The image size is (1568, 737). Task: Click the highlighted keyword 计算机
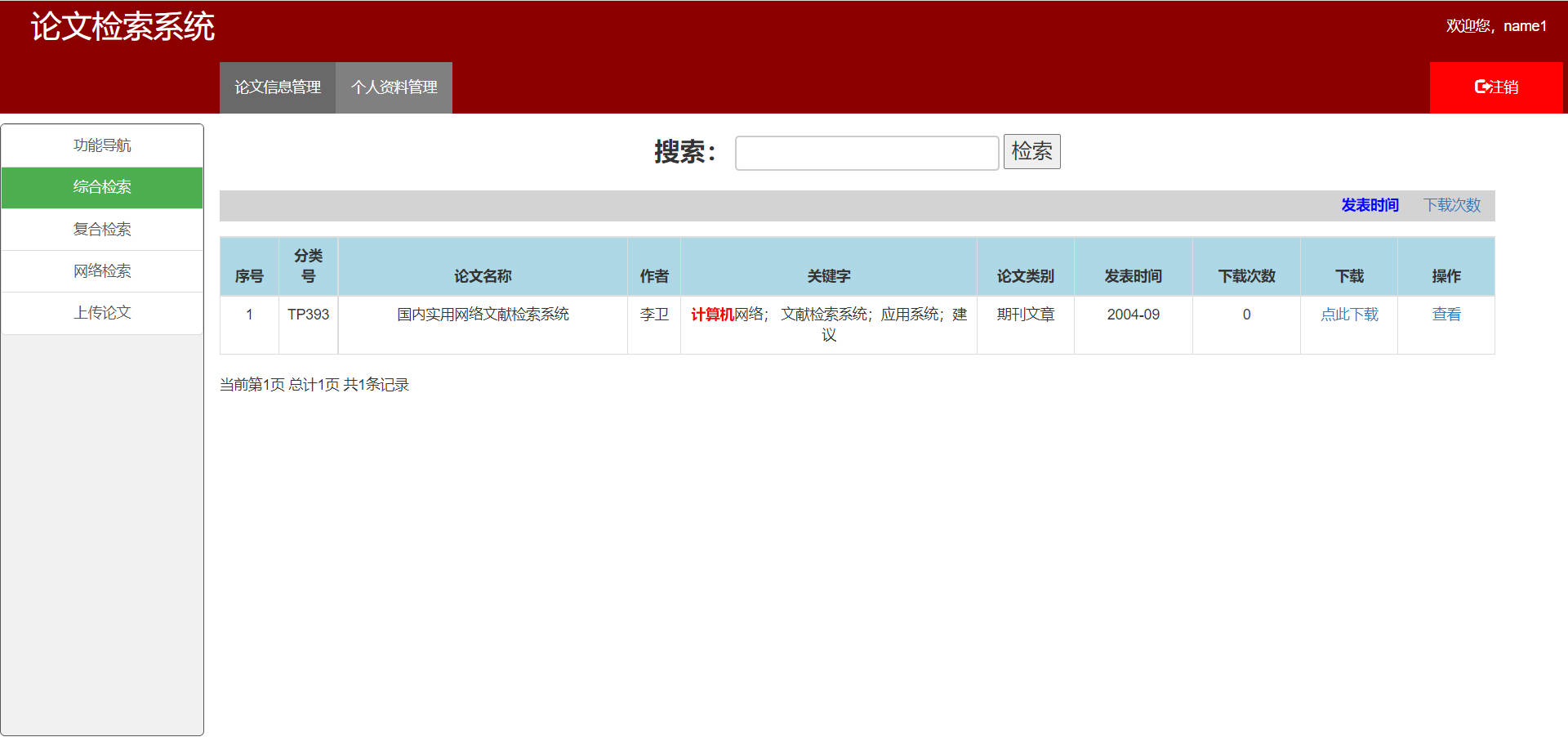(x=712, y=315)
